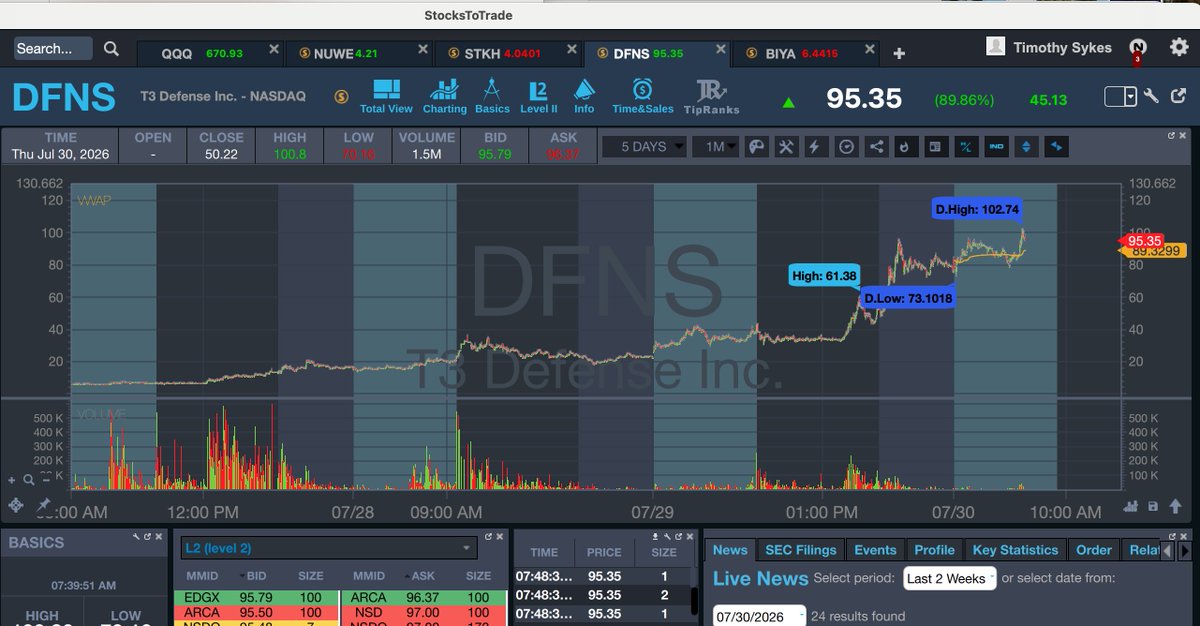
Task: Open the Profile tab
Action: (934, 550)
